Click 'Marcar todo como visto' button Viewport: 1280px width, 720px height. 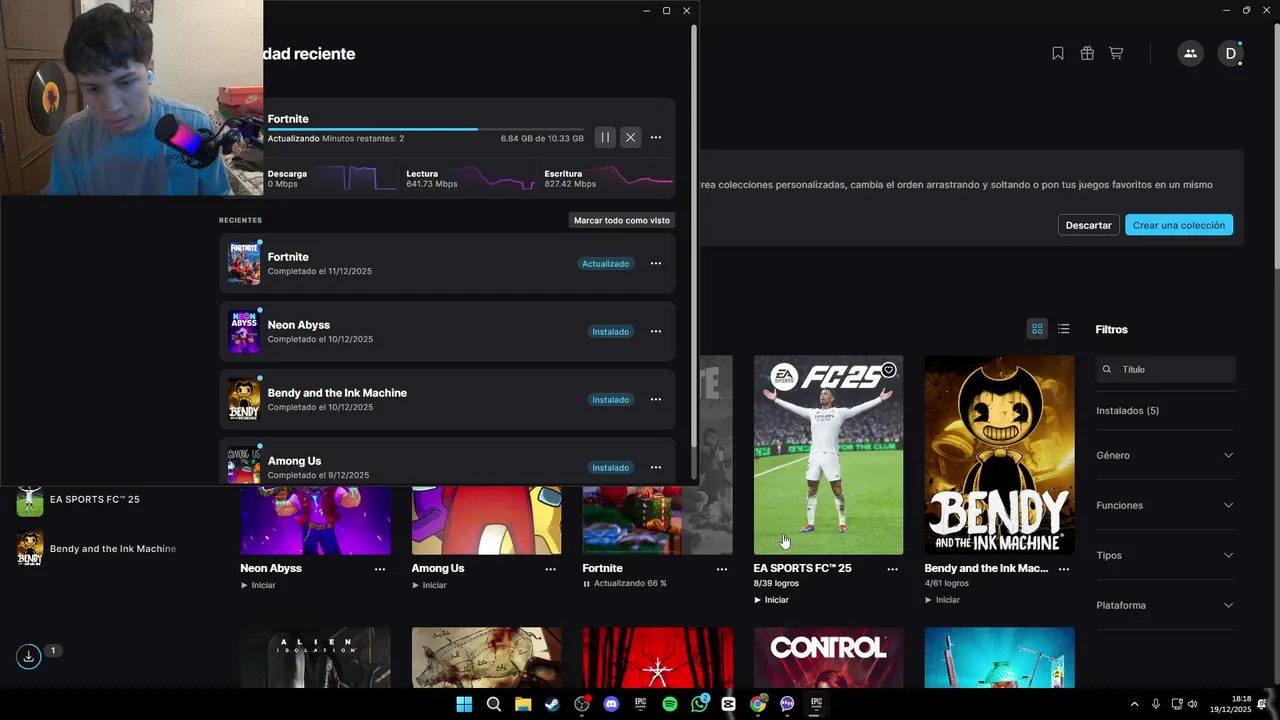click(622, 220)
